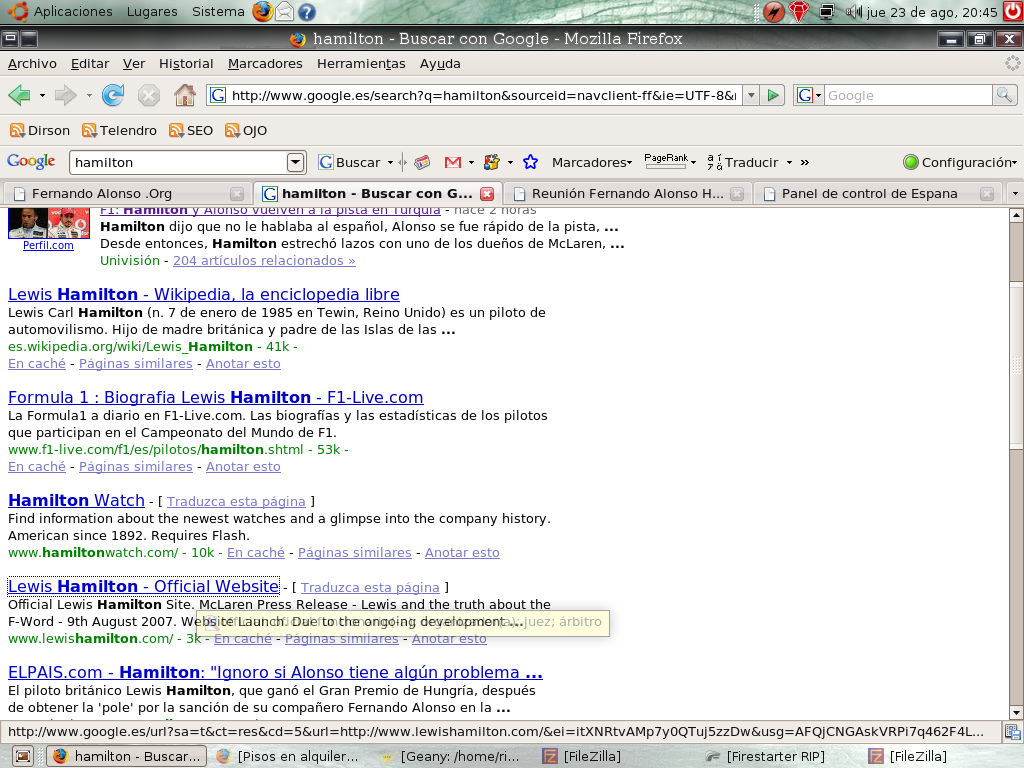Open the Historial menu

186,63
